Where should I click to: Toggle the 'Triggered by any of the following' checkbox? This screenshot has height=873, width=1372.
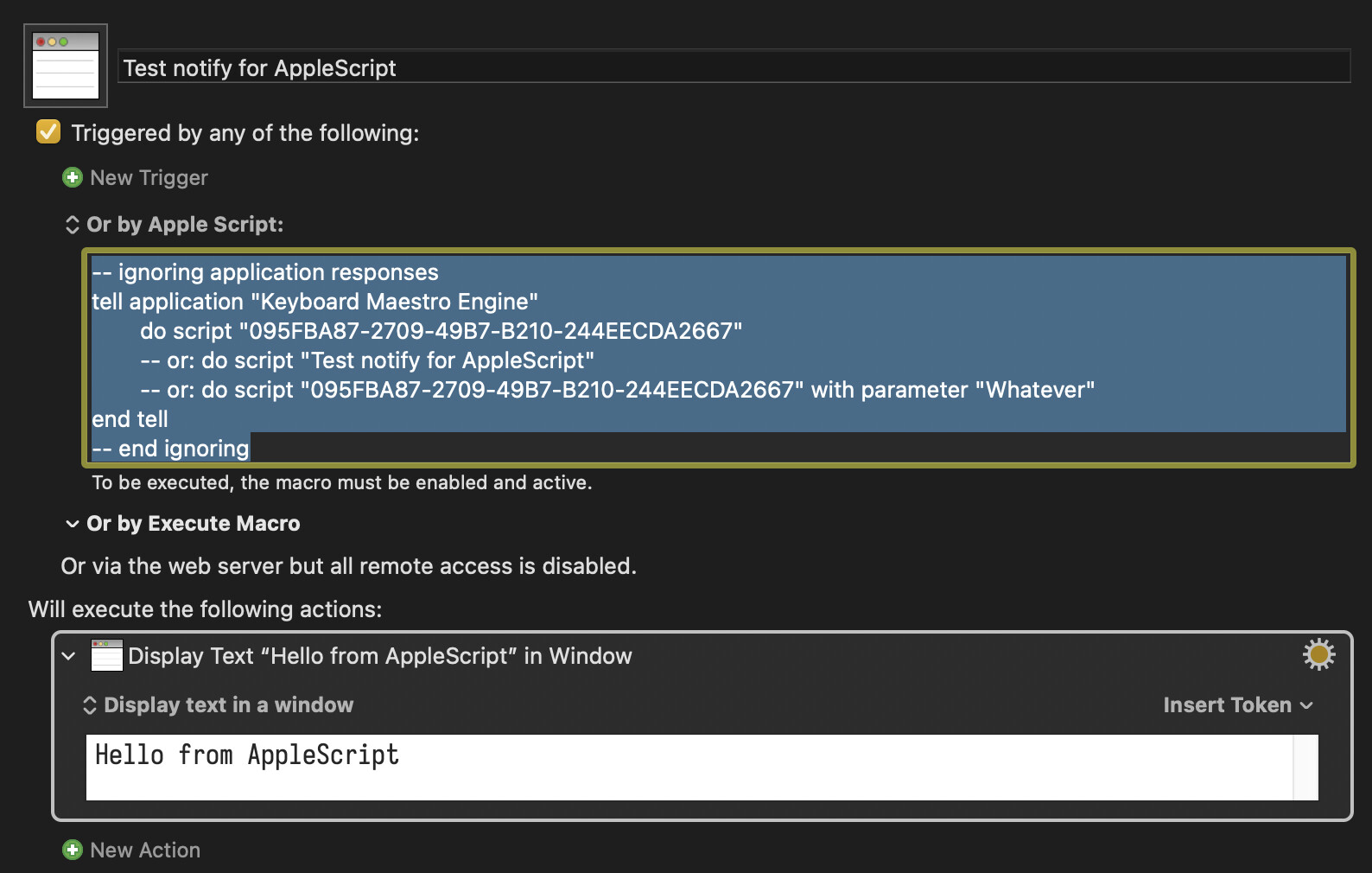48,132
